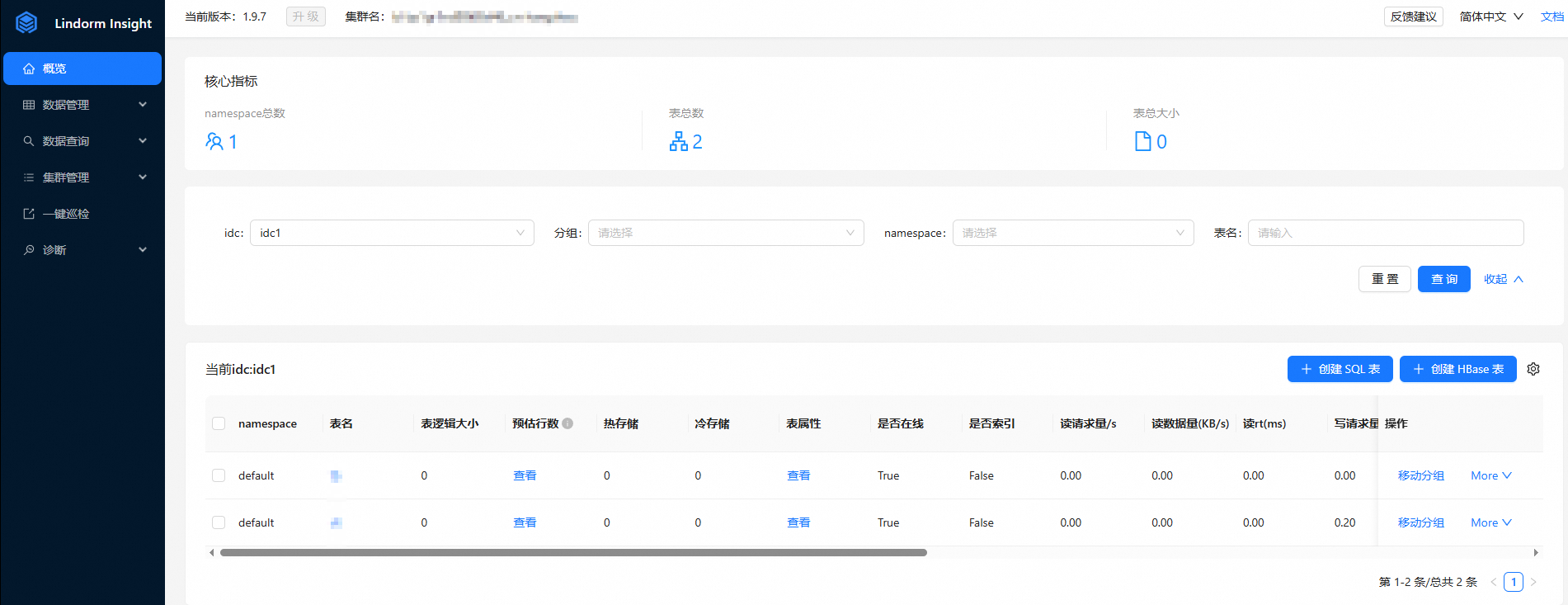Click 移动分组 in the second row
The width and height of the screenshot is (1568, 605).
coord(1421,522)
